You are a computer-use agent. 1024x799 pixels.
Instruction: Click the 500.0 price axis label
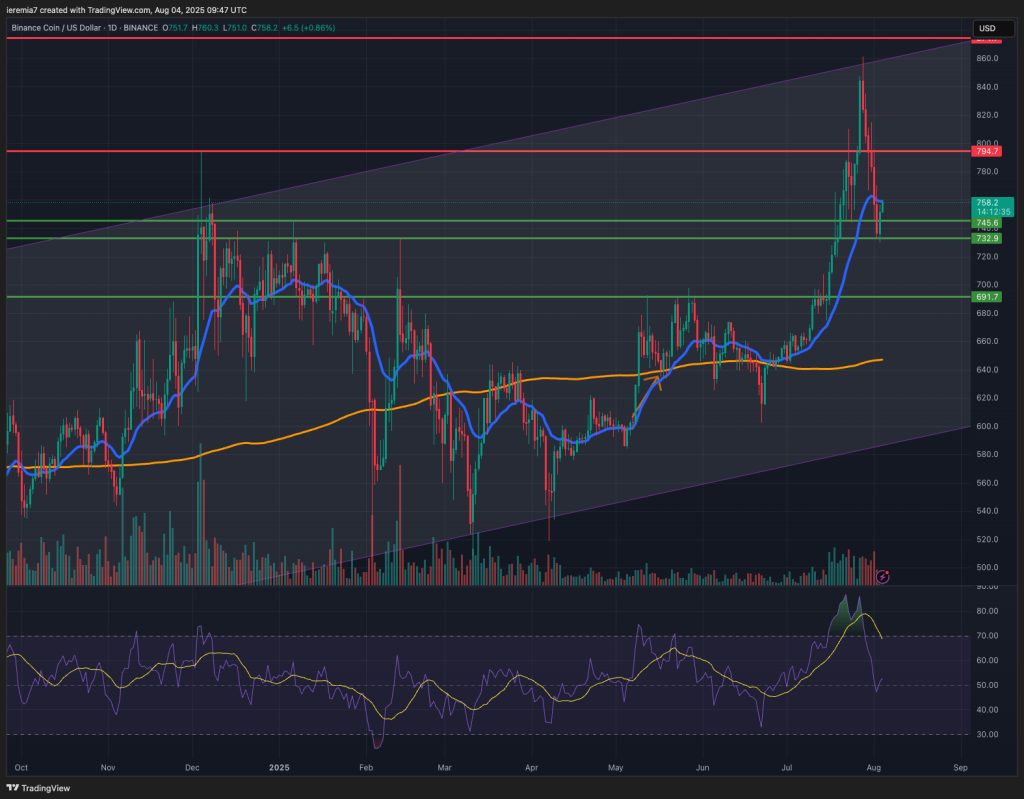click(987, 567)
